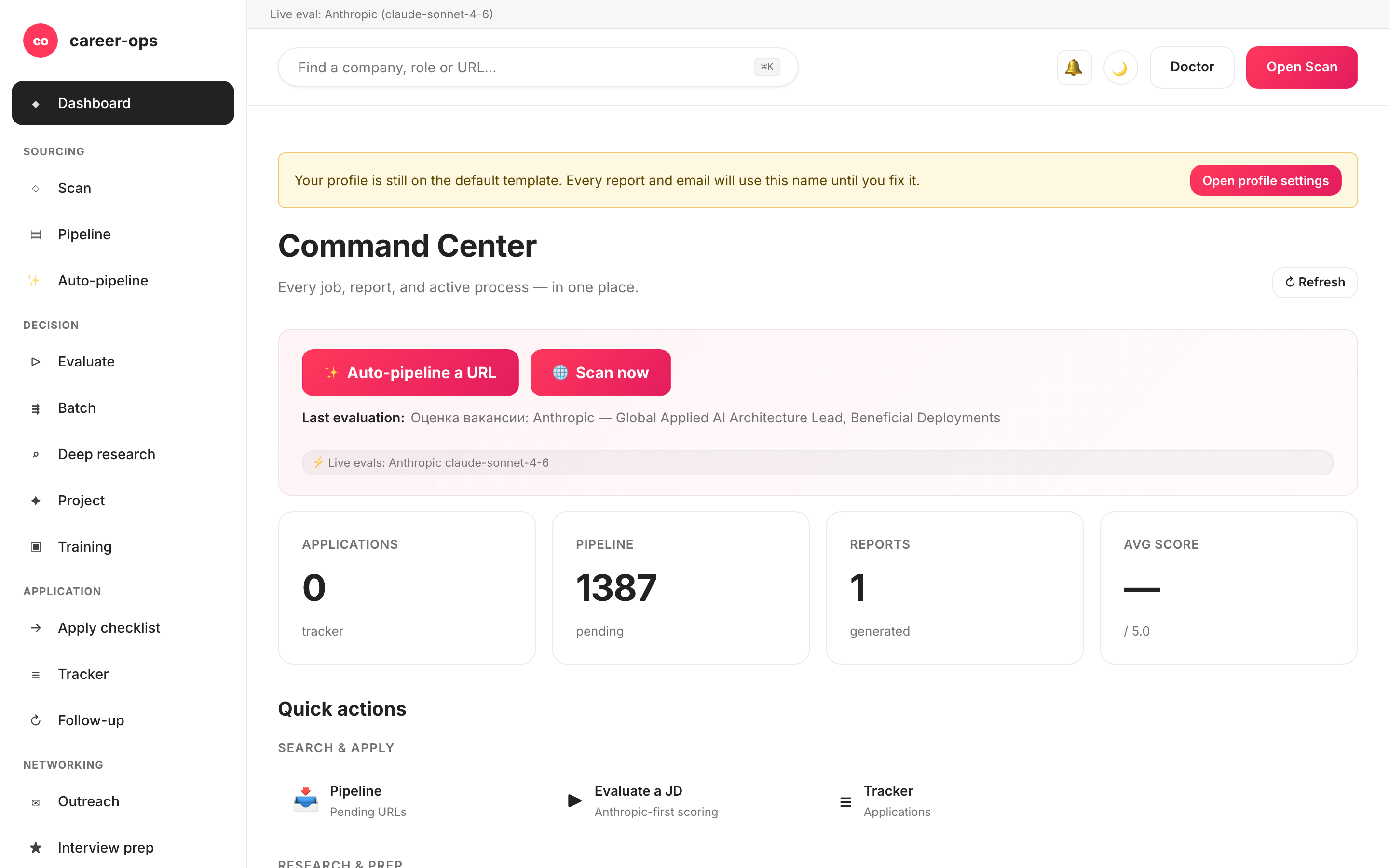This screenshot has height=868, width=1389.
Task: Click Open profile settings button
Action: click(x=1265, y=181)
